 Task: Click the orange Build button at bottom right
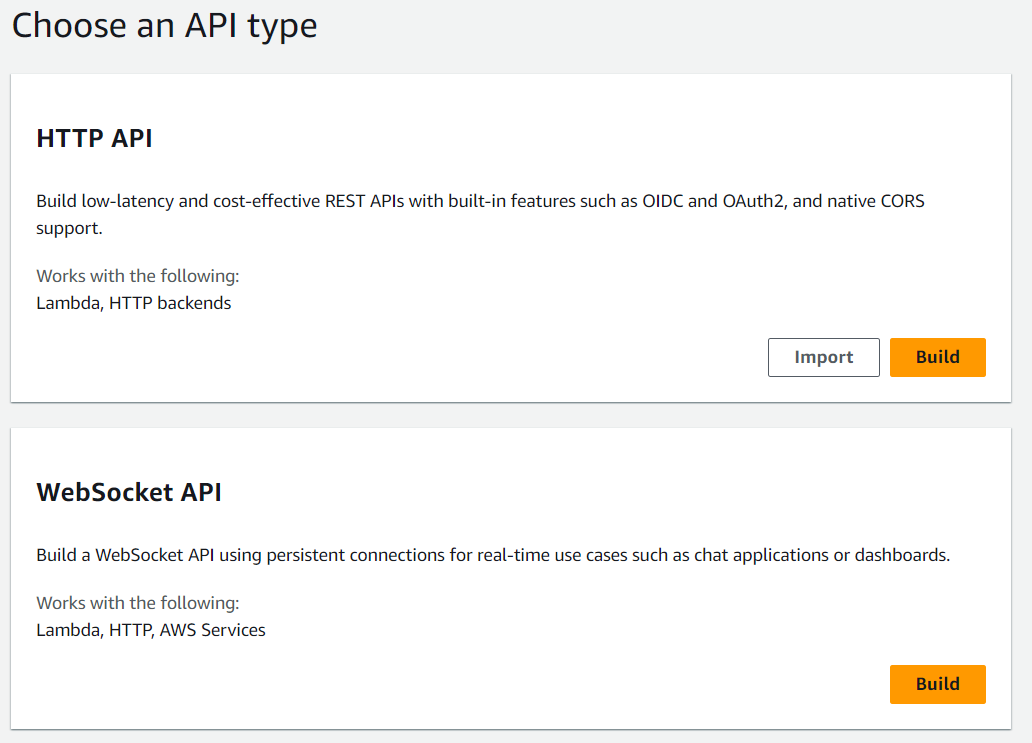point(937,684)
